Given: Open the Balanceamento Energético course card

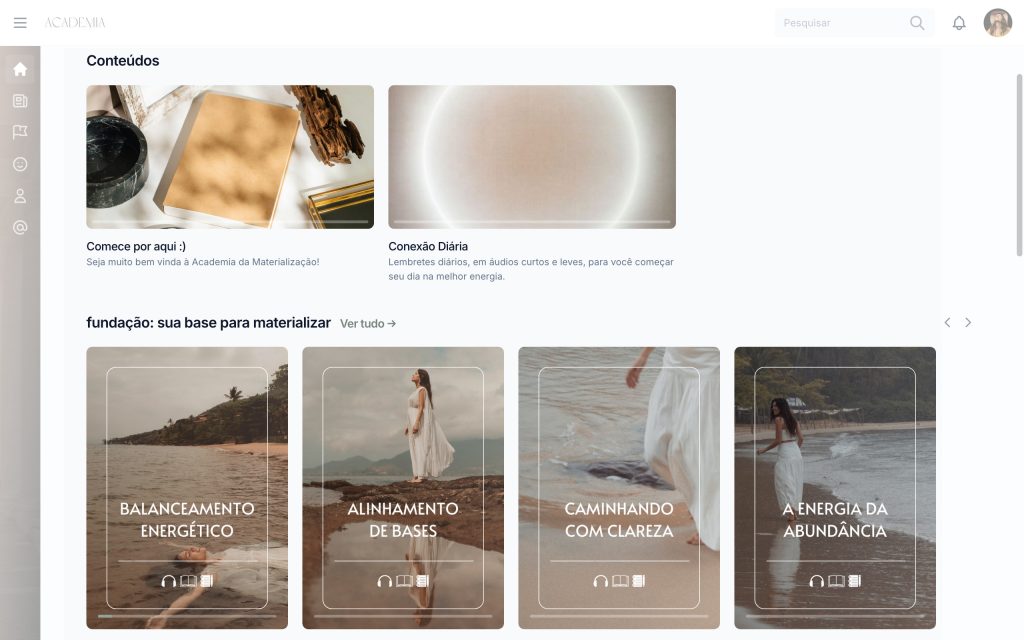Looking at the screenshot, I should tap(187, 488).
